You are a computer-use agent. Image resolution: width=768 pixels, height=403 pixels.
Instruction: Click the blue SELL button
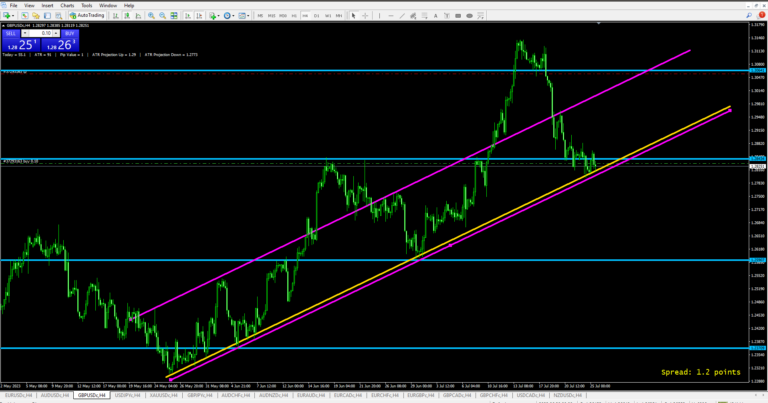[x=9, y=33]
